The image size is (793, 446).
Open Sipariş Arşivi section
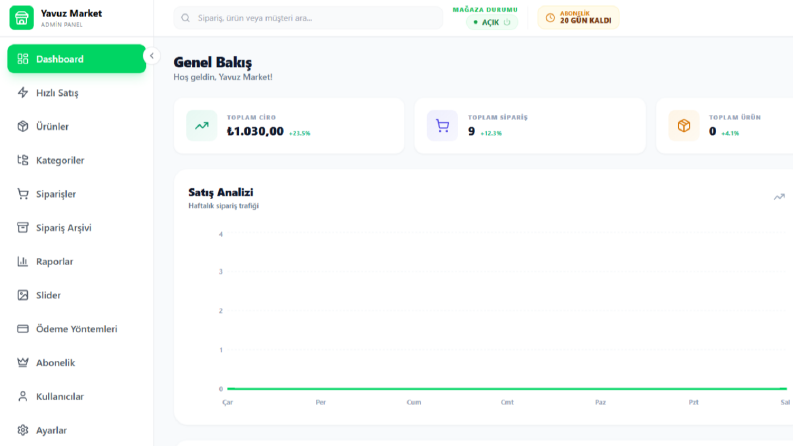pyautogui.click(x=76, y=228)
